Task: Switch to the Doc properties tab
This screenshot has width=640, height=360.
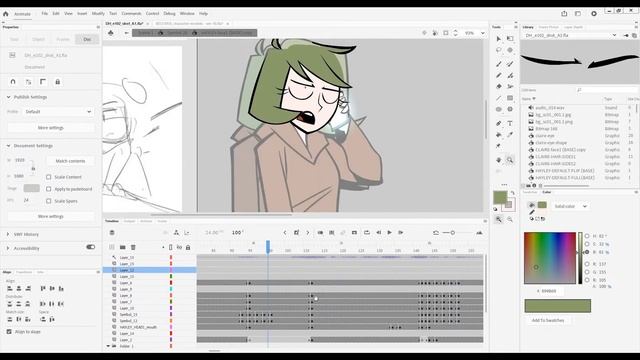Action: click(x=87, y=40)
